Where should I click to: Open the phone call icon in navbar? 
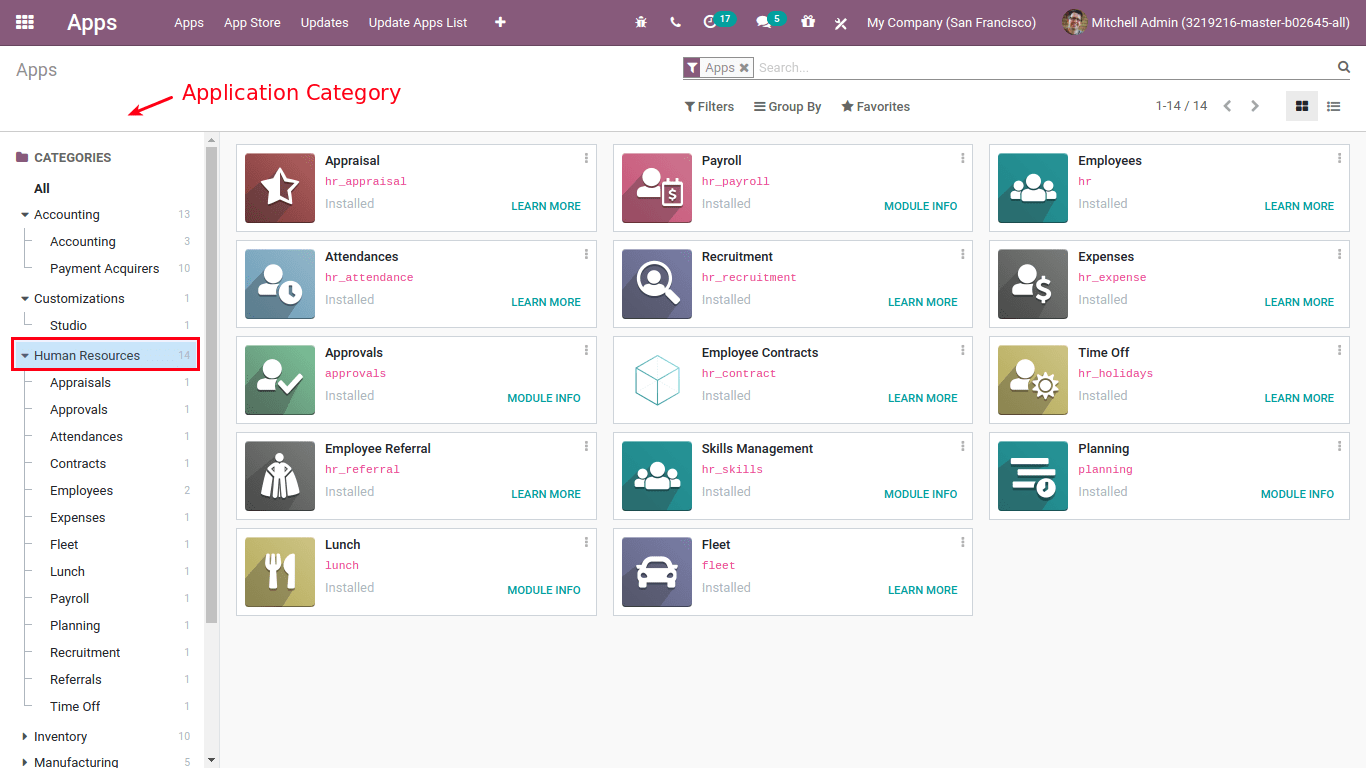676,22
